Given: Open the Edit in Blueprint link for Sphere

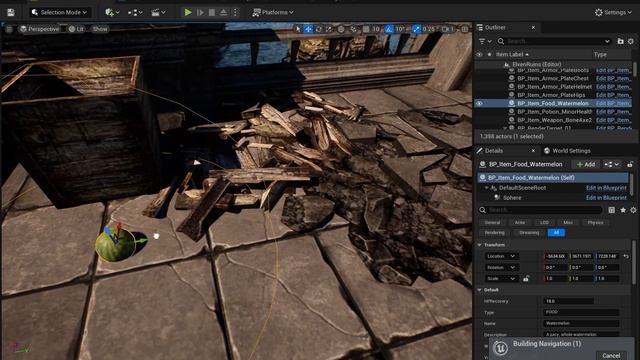Looking at the screenshot, I should pyautogui.click(x=606, y=198).
